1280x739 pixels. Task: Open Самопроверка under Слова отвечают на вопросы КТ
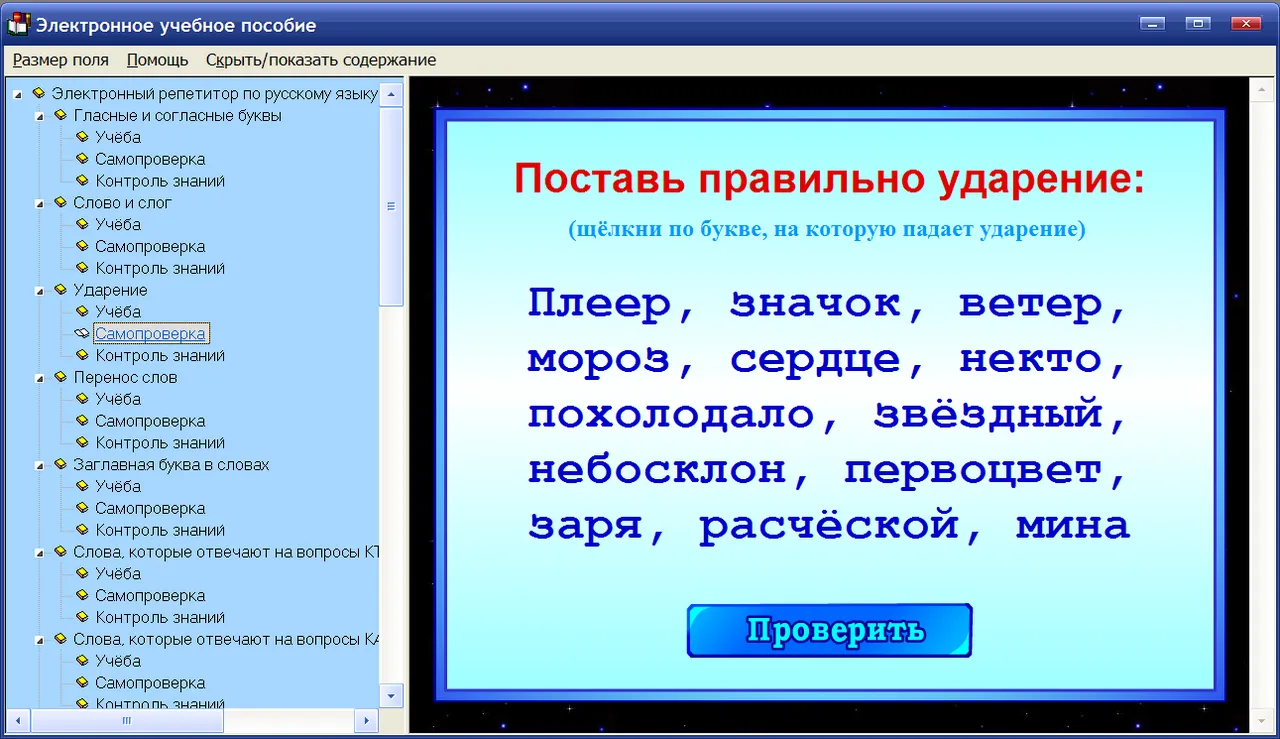tap(150, 595)
